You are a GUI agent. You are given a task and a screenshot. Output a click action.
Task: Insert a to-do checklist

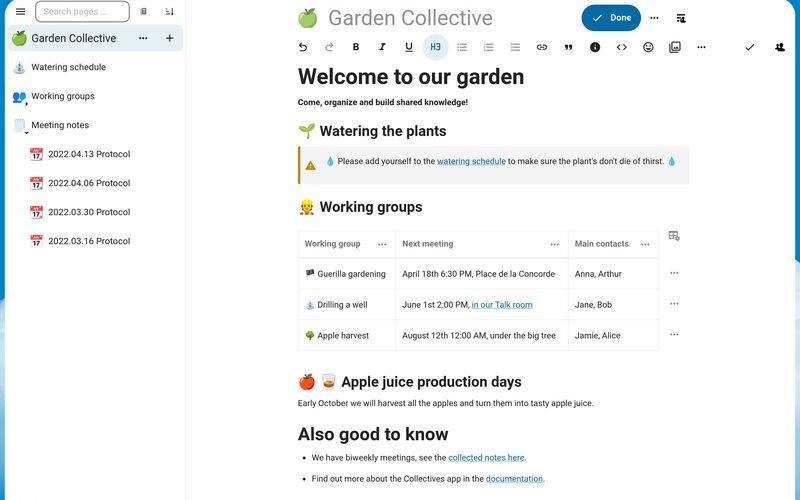pyautogui.click(x=515, y=47)
